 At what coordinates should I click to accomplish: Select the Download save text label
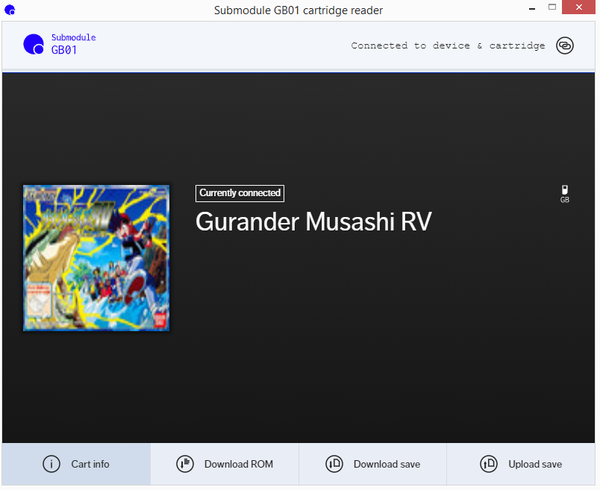pos(386,464)
